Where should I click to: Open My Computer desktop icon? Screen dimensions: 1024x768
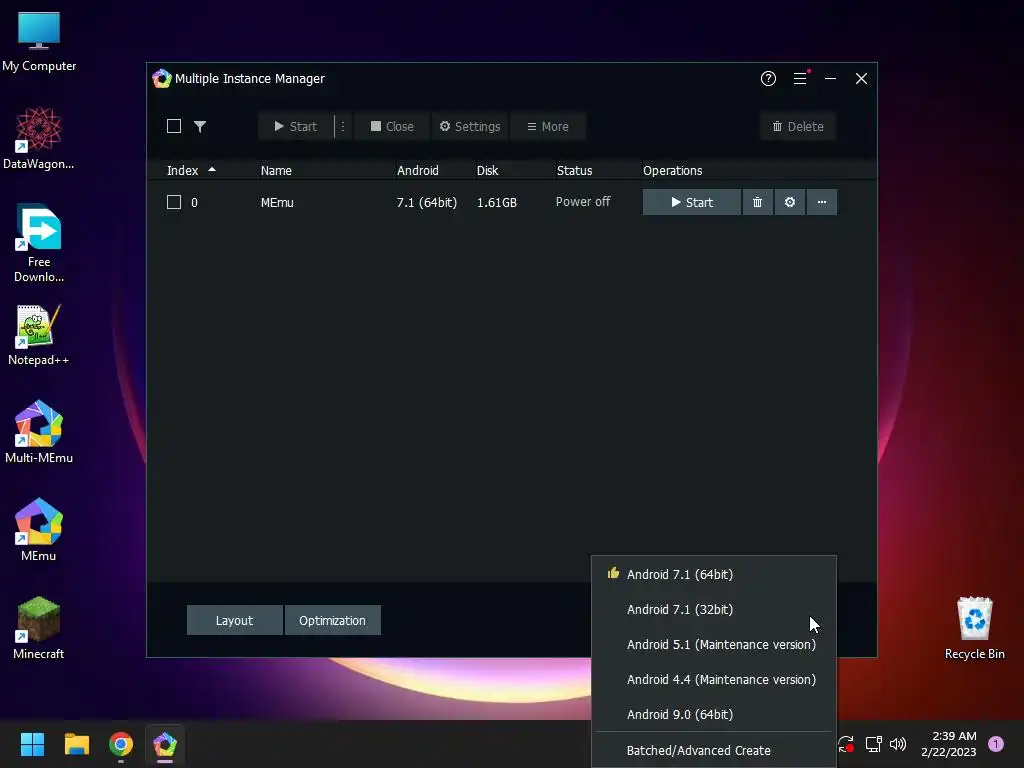click(x=39, y=40)
